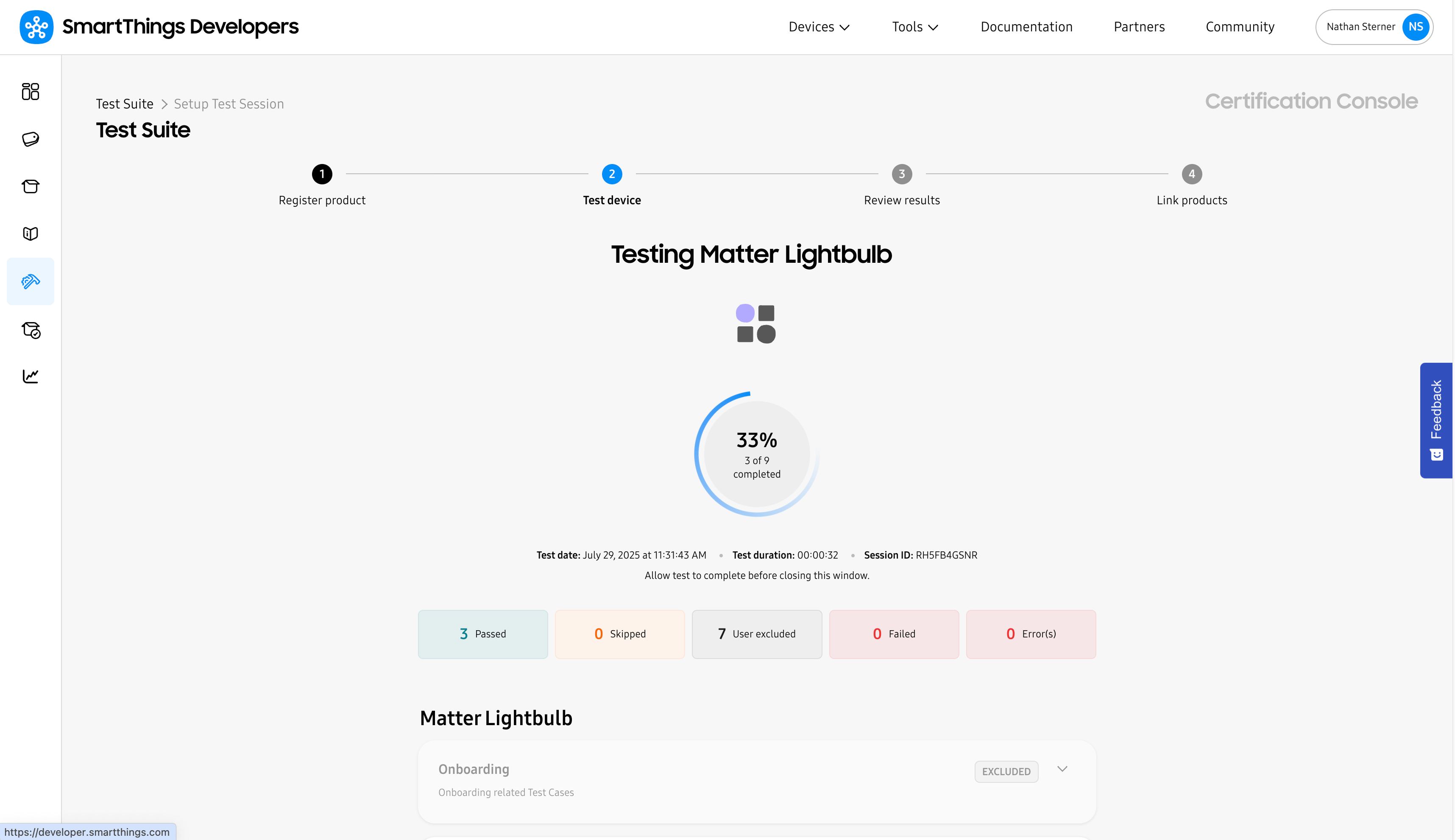Screen dimensions: 1455x840
Task: Click the Setup Test Session breadcrumb
Action: click(229, 104)
